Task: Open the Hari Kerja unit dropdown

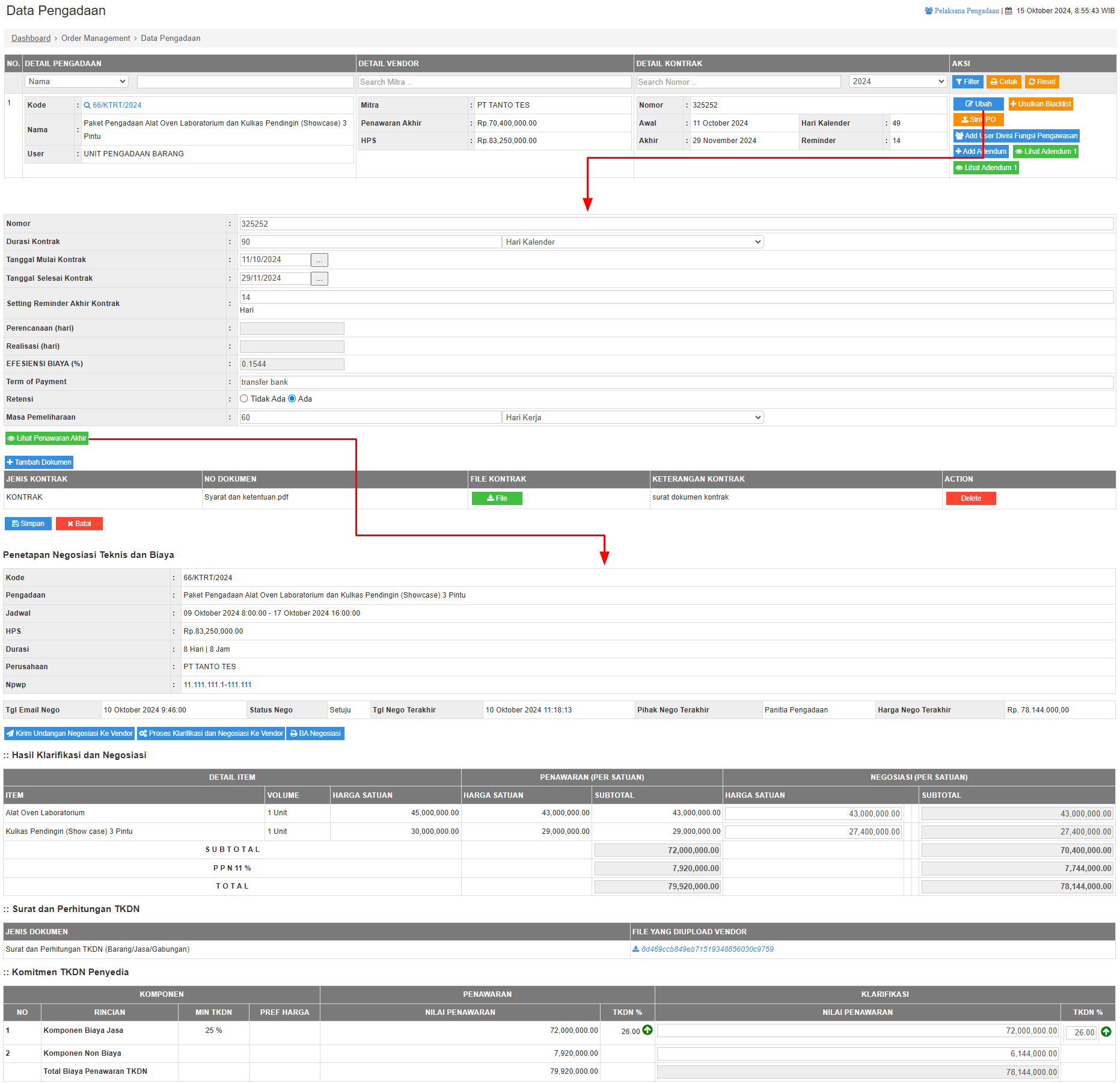Action: coord(633,417)
